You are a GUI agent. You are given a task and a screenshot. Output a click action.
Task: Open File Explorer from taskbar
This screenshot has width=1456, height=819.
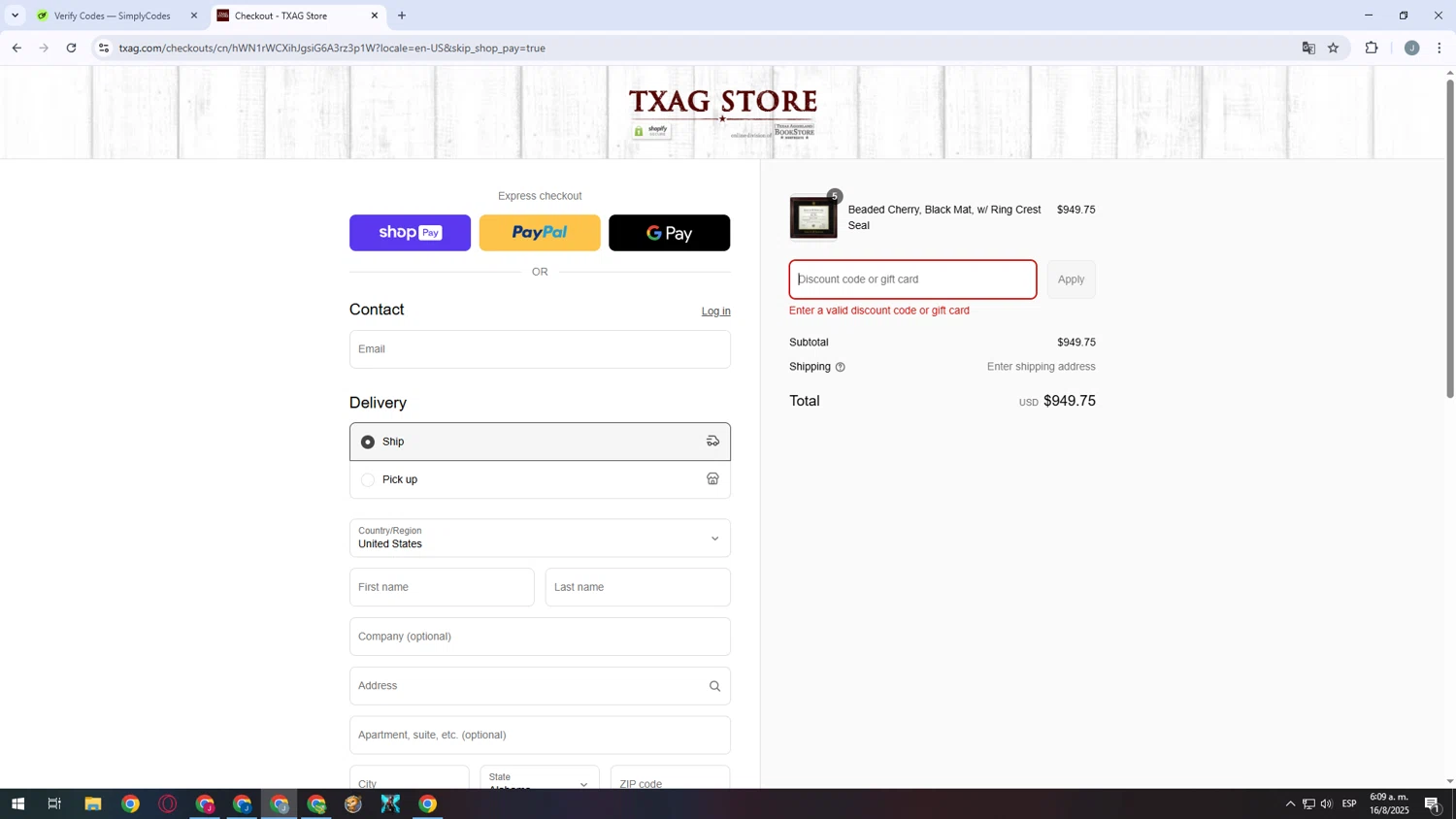(93, 803)
